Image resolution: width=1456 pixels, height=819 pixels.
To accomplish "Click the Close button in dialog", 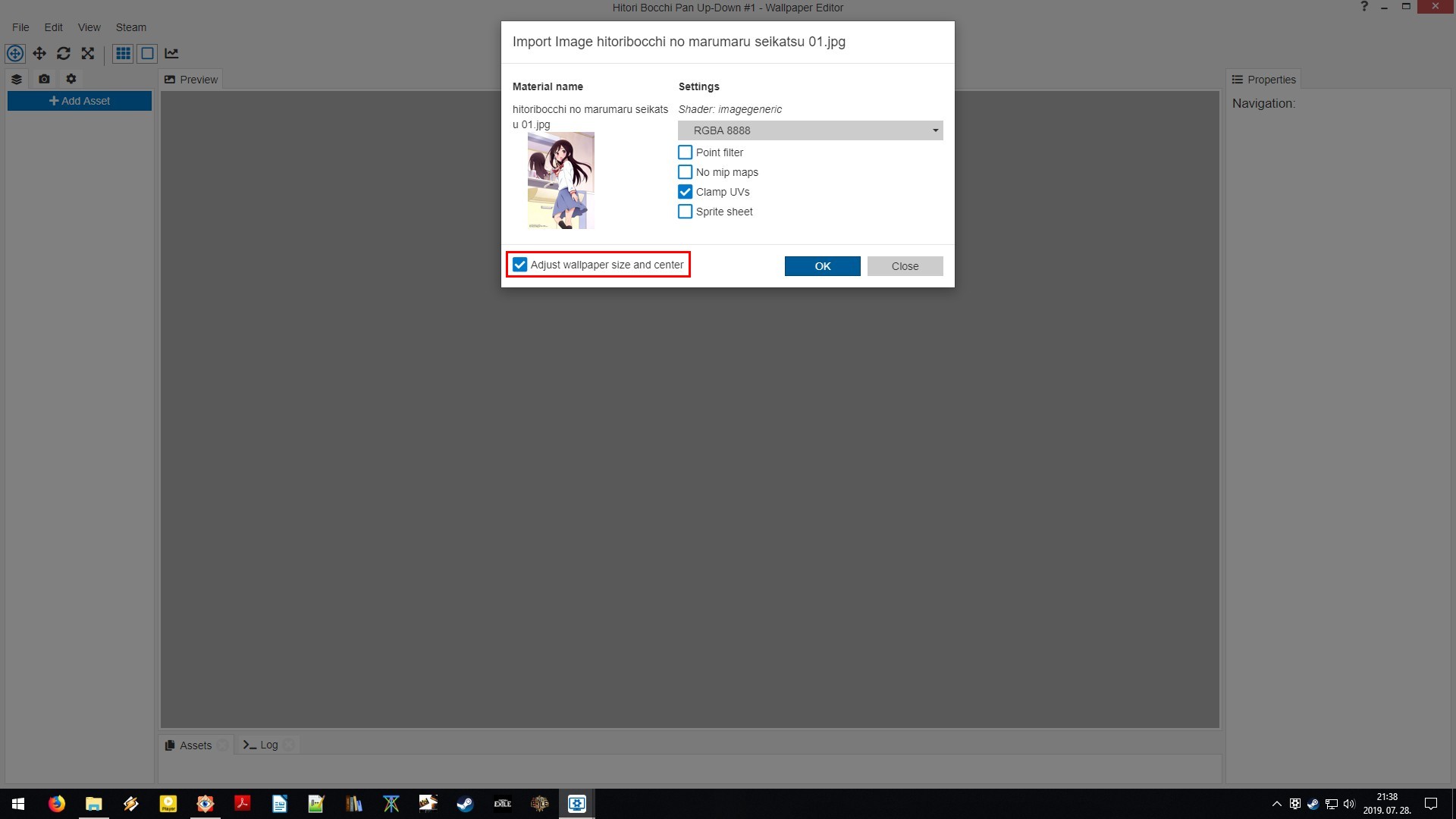I will (905, 266).
